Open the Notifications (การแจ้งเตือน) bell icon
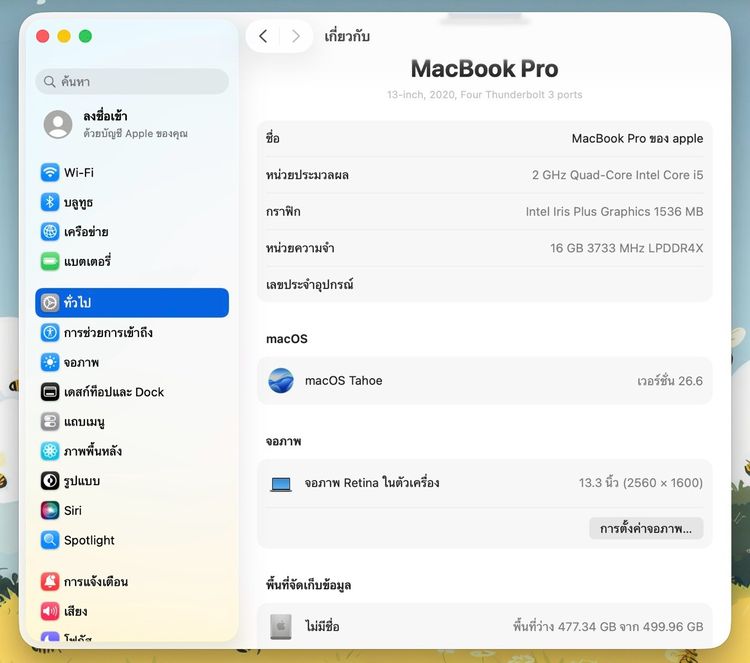 coord(50,582)
